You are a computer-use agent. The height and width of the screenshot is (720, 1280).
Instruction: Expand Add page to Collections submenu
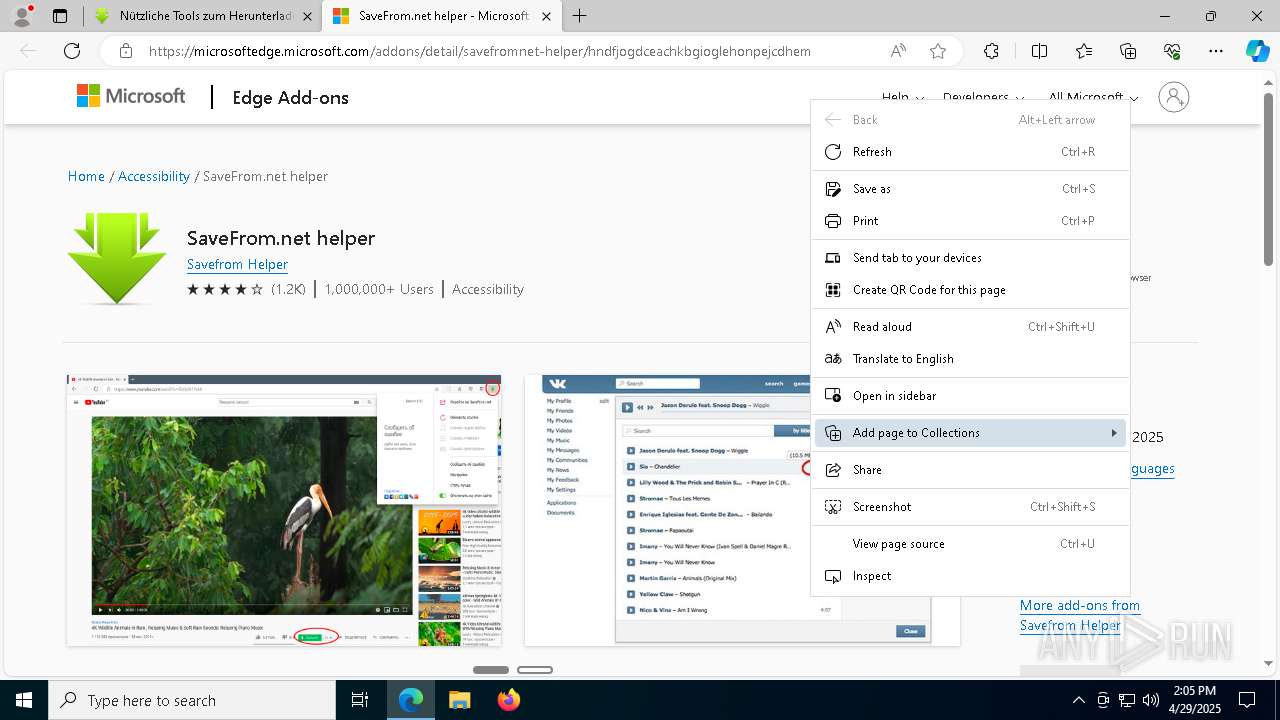(970, 433)
